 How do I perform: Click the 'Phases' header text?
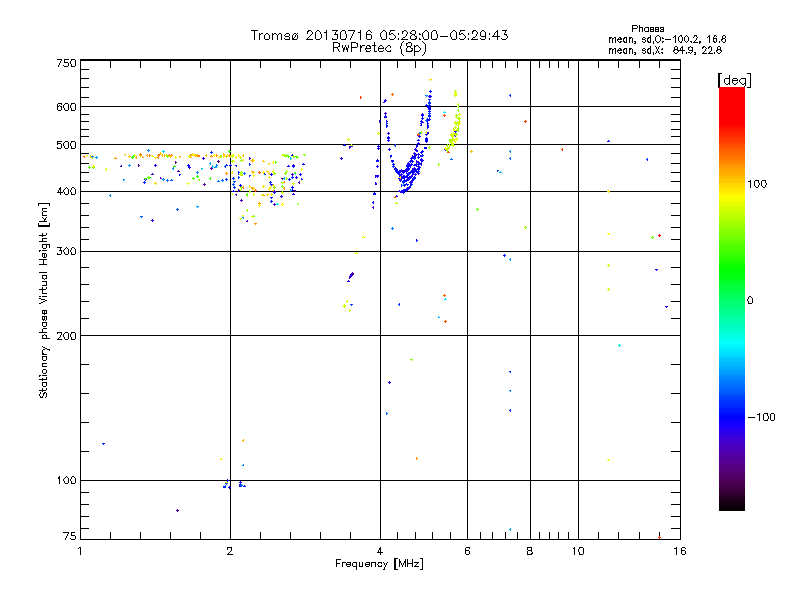point(647,29)
